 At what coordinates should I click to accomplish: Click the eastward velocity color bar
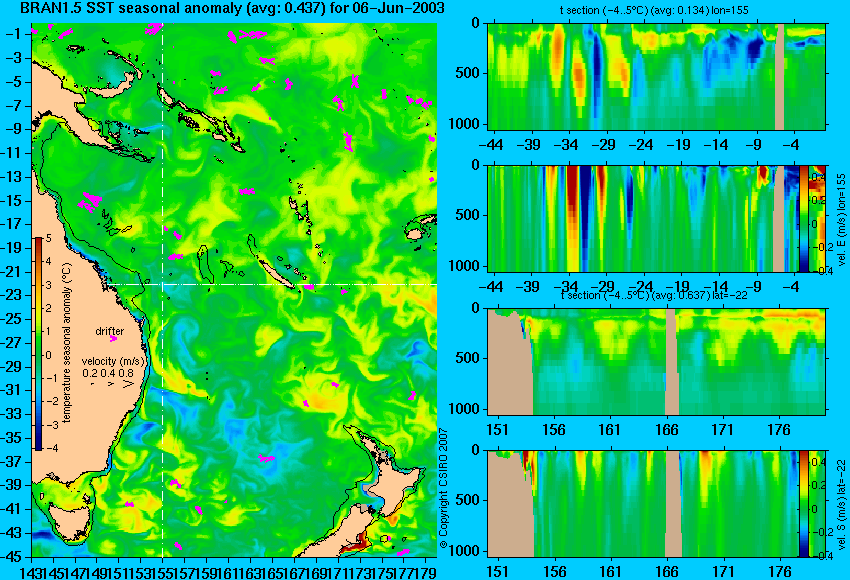click(803, 218)
